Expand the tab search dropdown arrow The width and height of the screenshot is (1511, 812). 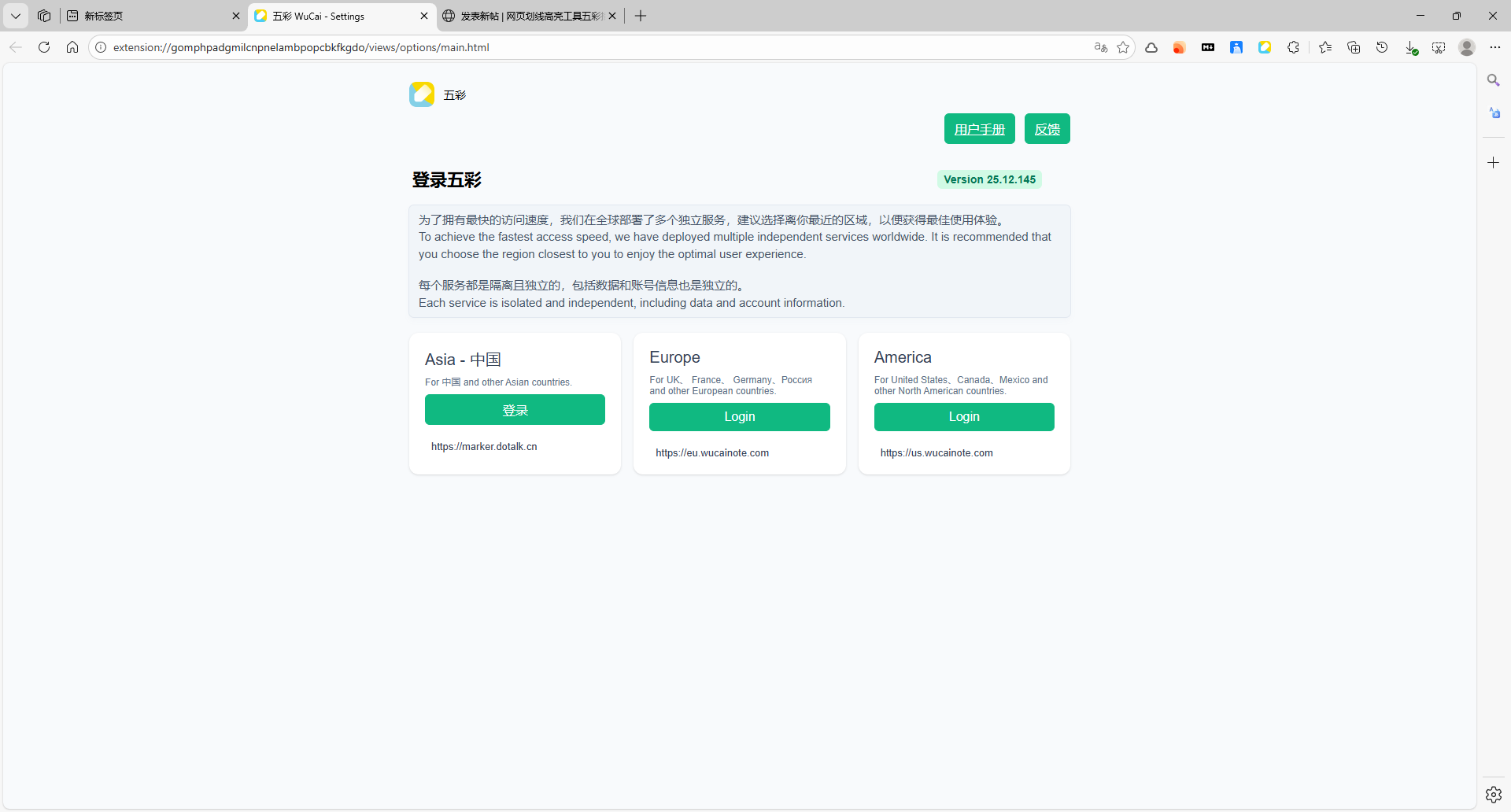pos(16,16)
